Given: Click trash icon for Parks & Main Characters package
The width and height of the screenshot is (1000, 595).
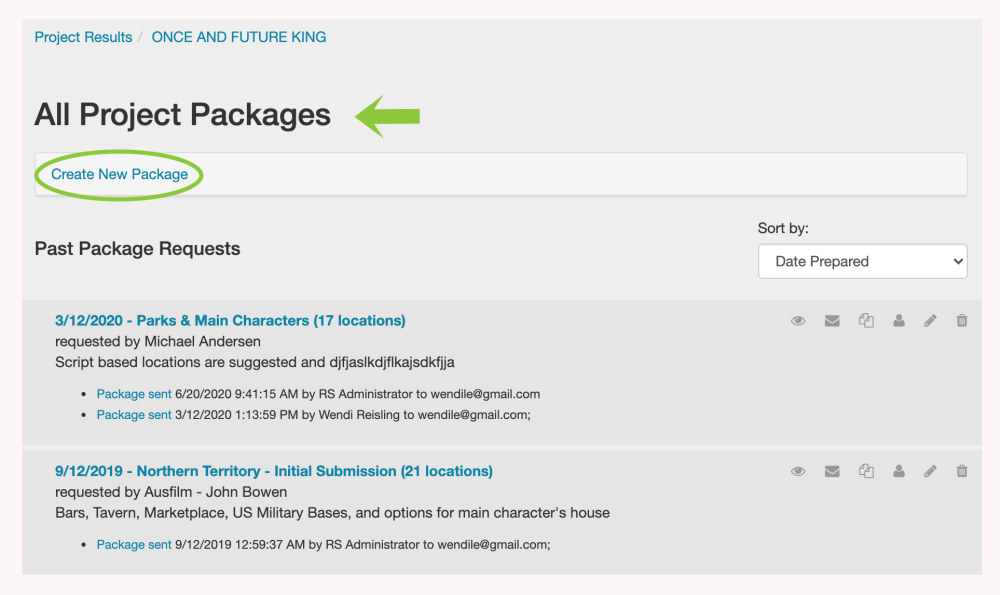Looking at the screenshot, I should coord(962,321).
